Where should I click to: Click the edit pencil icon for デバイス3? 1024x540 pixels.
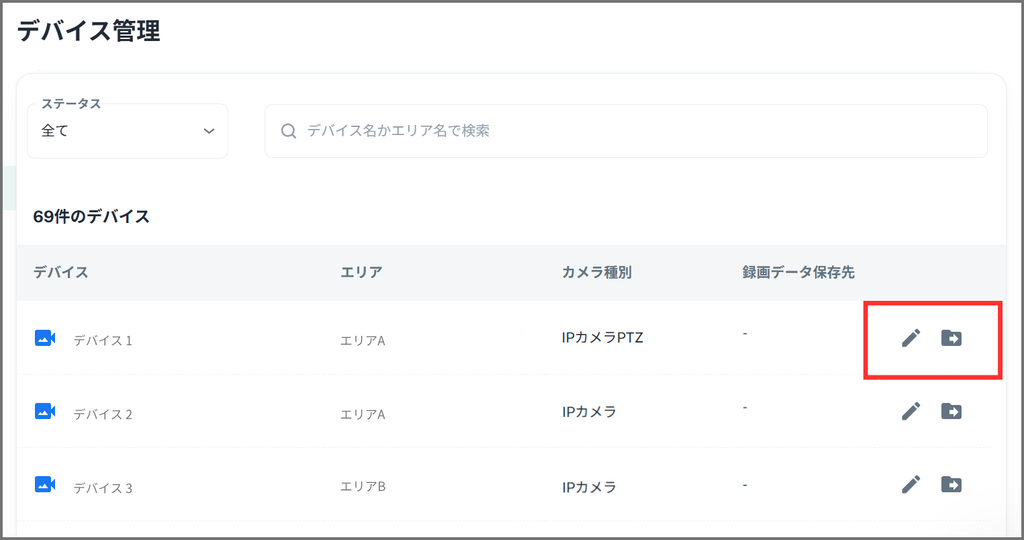[910, 485]
